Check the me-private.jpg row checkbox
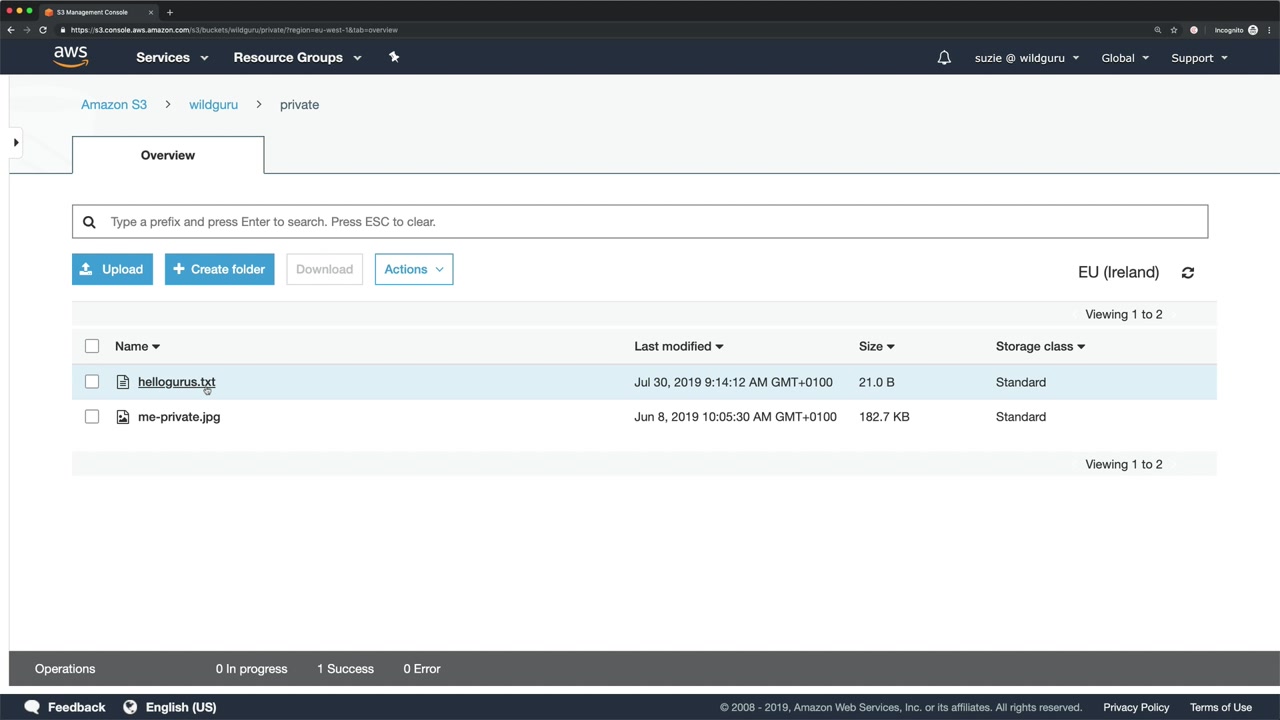The width and height of the screenshot is (1280, 720). point(92,417)
